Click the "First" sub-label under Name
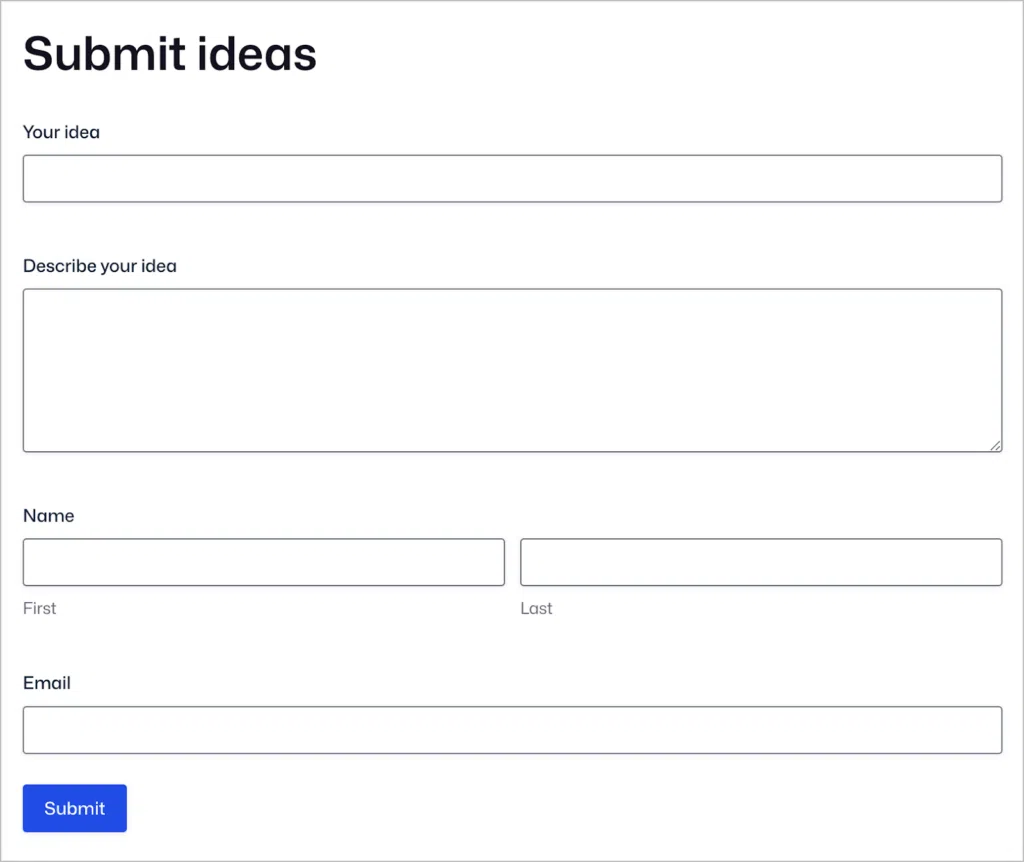Viewport: 1024px width, 862px height. [39, 608]
